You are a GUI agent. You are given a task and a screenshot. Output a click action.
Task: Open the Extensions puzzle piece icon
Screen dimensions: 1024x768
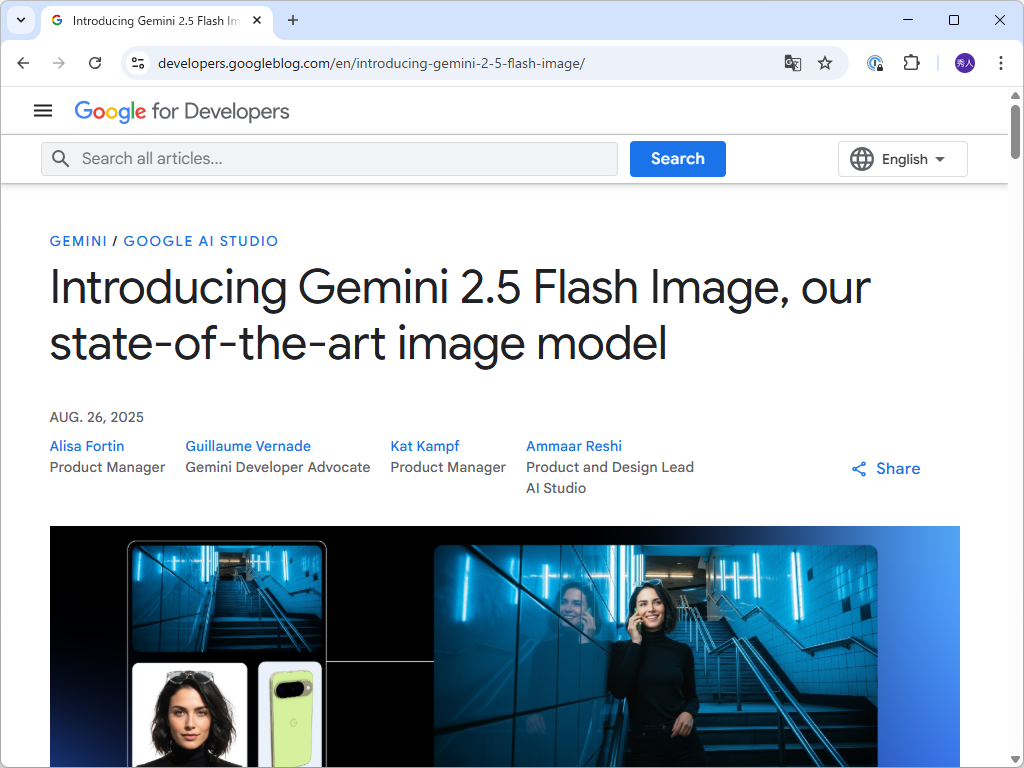911,63
